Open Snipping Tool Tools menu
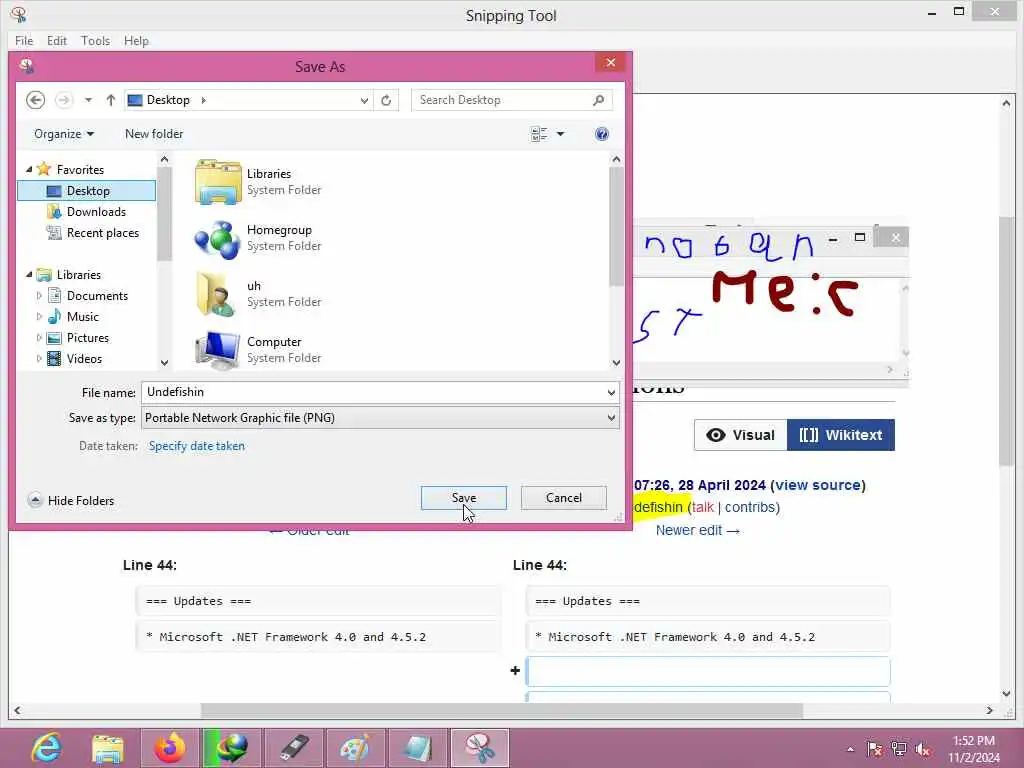The width and height of the screenshot is (1024, 768). point(95,40)
